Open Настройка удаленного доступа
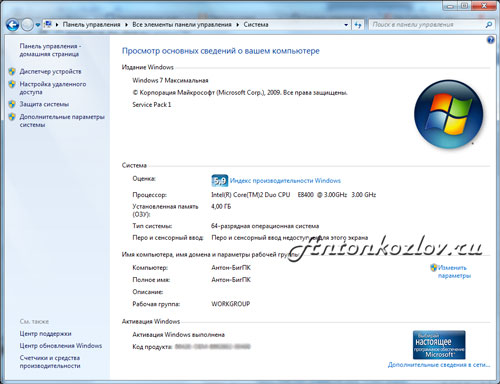The image size is (500, 384). (x=53, y=88)
